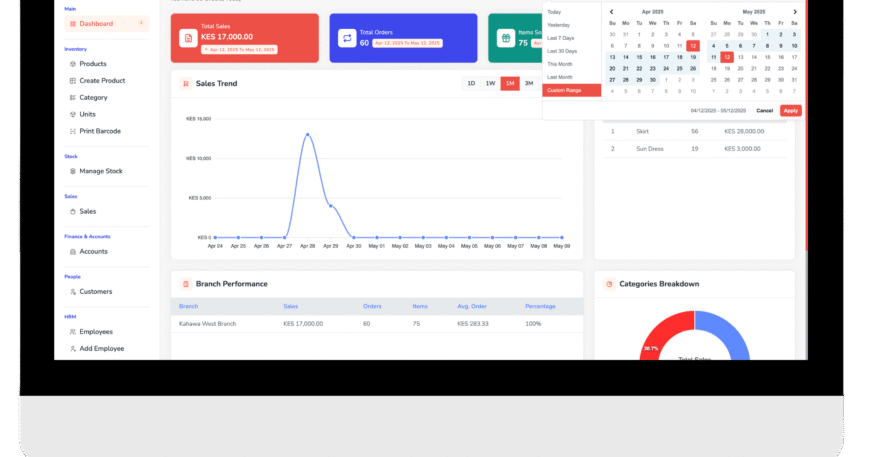The height and width of the screenshot is (457, 870).
Task: Click the Print Barcode icon
Action: pos(73,131)
